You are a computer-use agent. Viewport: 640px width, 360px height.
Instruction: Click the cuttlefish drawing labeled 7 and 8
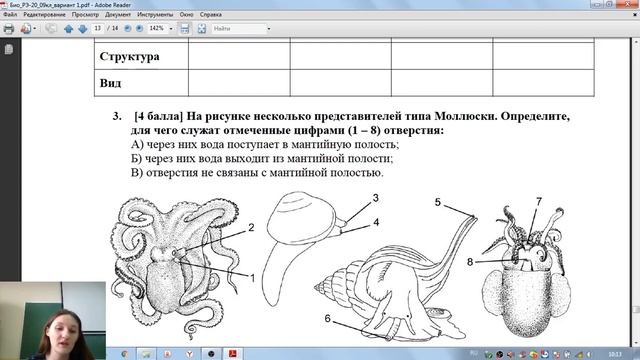click(x=526, y=271)
